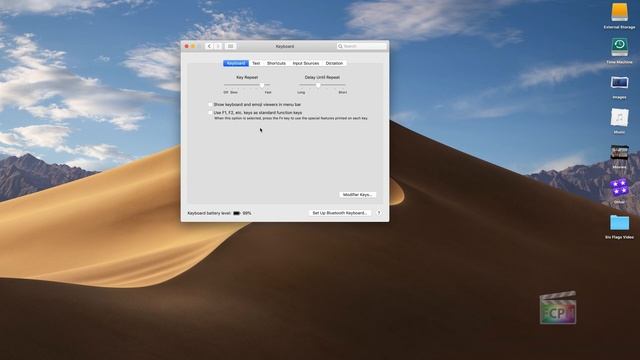Enable Show keyboard and emoji viewers checkbox

[x=210, y=104]
